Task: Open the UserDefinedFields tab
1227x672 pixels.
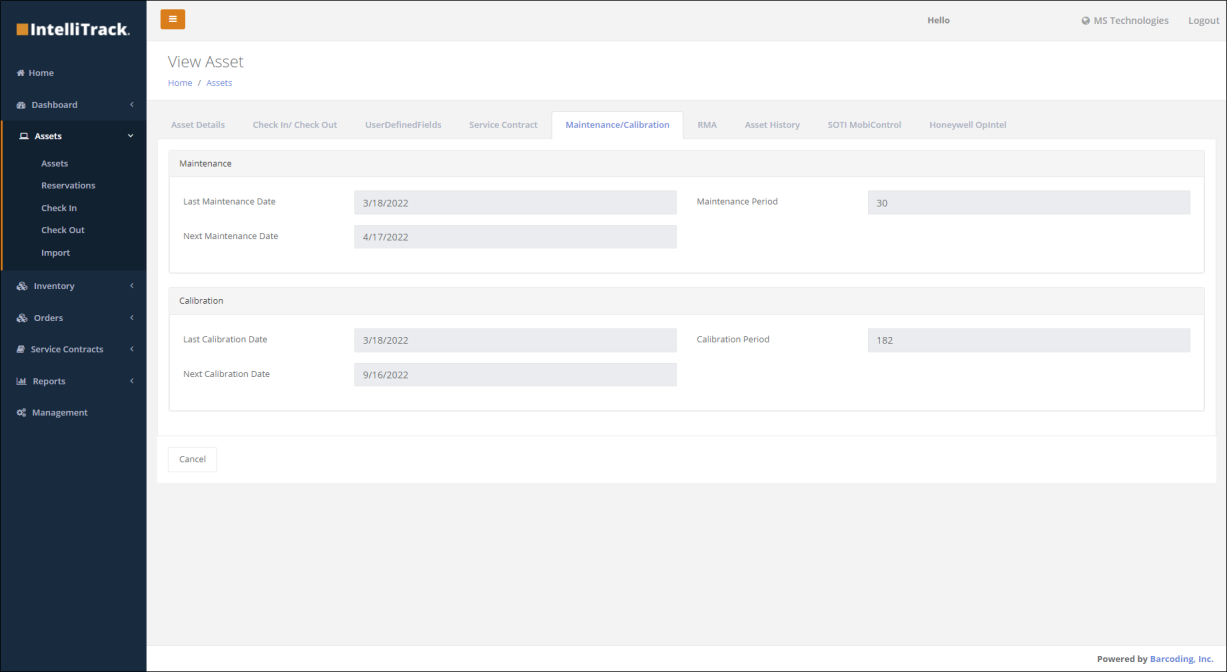Action: (403, 125)
